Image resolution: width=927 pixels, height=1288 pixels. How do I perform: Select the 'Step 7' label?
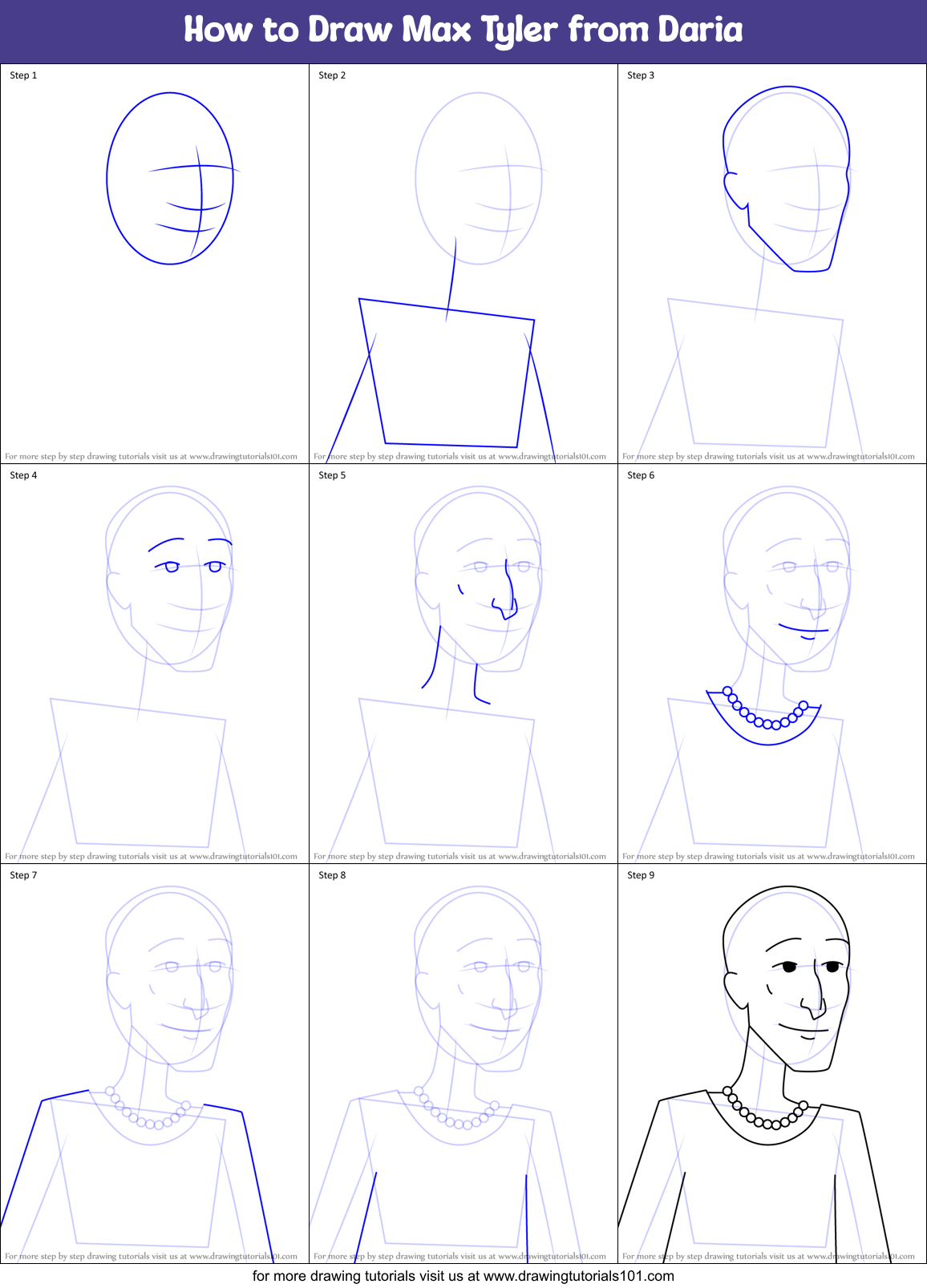pyautogui.click(x=23, y=875)
